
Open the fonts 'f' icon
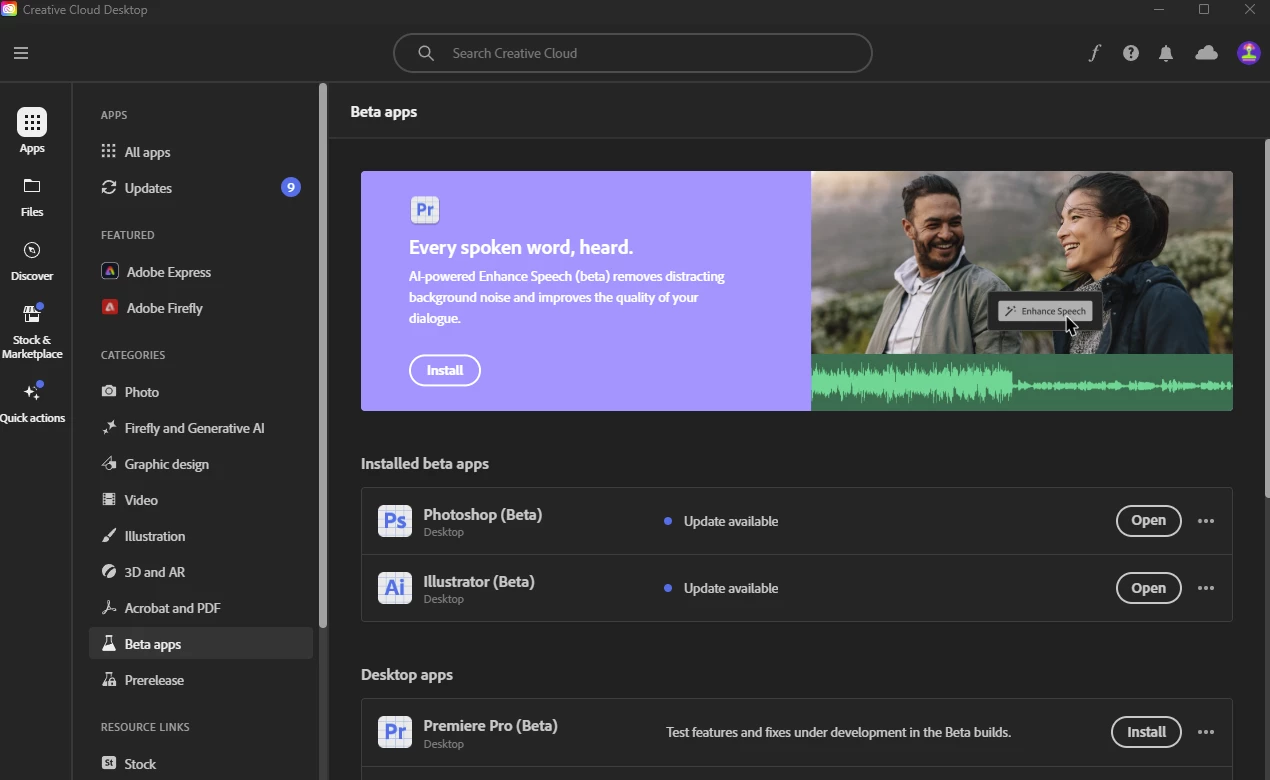1094,53
